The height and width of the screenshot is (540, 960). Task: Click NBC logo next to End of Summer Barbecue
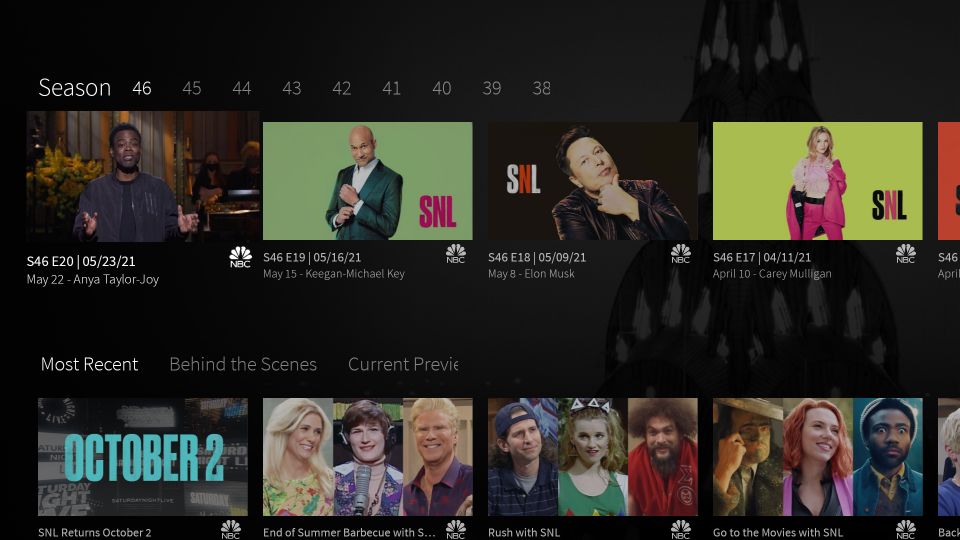coord(456,529)
